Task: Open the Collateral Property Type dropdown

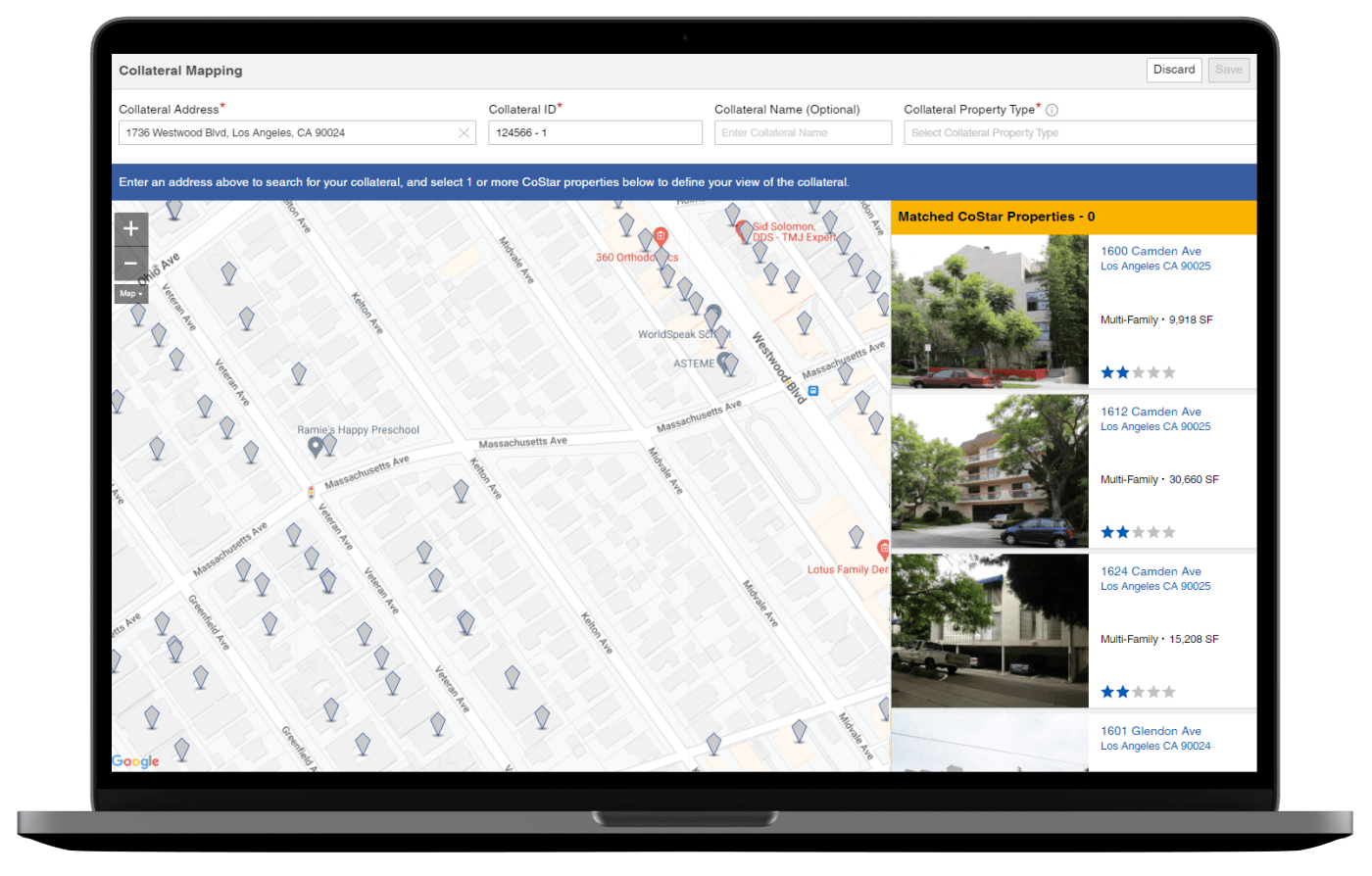Action: coord(1078,133)
